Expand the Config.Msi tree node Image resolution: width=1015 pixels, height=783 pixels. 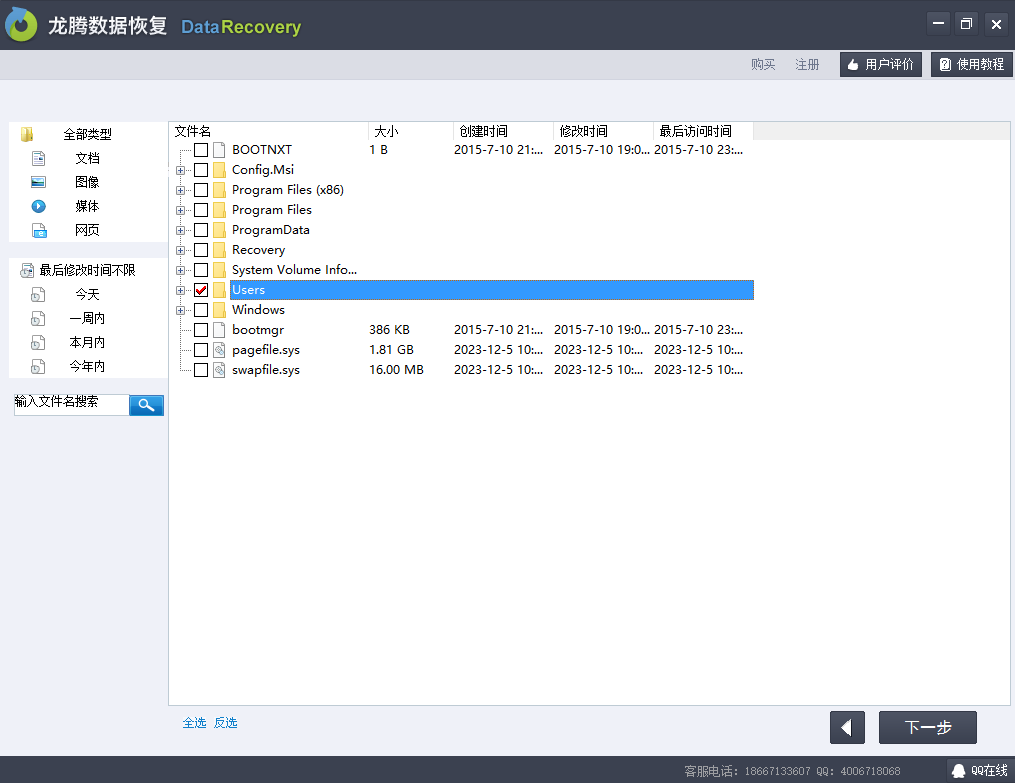point(181,169)
